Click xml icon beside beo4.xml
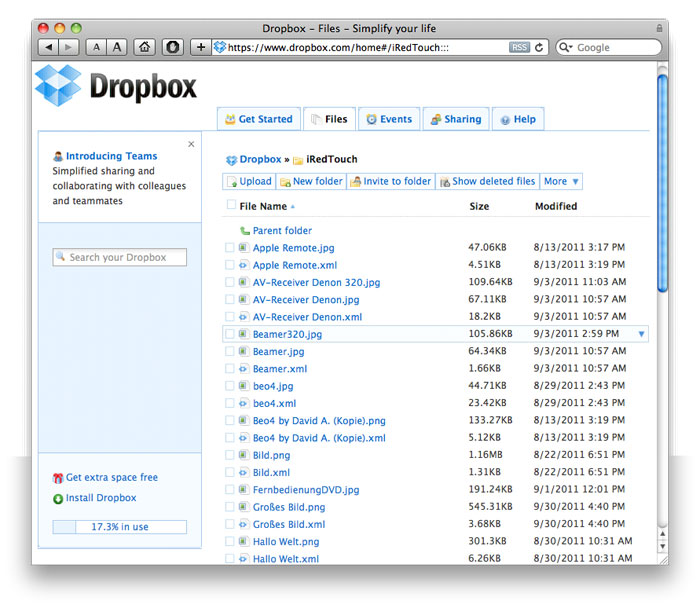700x608 pixels. coord(243,403)
